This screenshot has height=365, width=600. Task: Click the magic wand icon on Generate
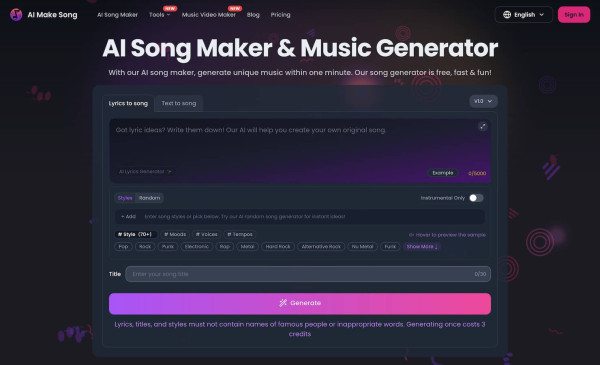283,303
